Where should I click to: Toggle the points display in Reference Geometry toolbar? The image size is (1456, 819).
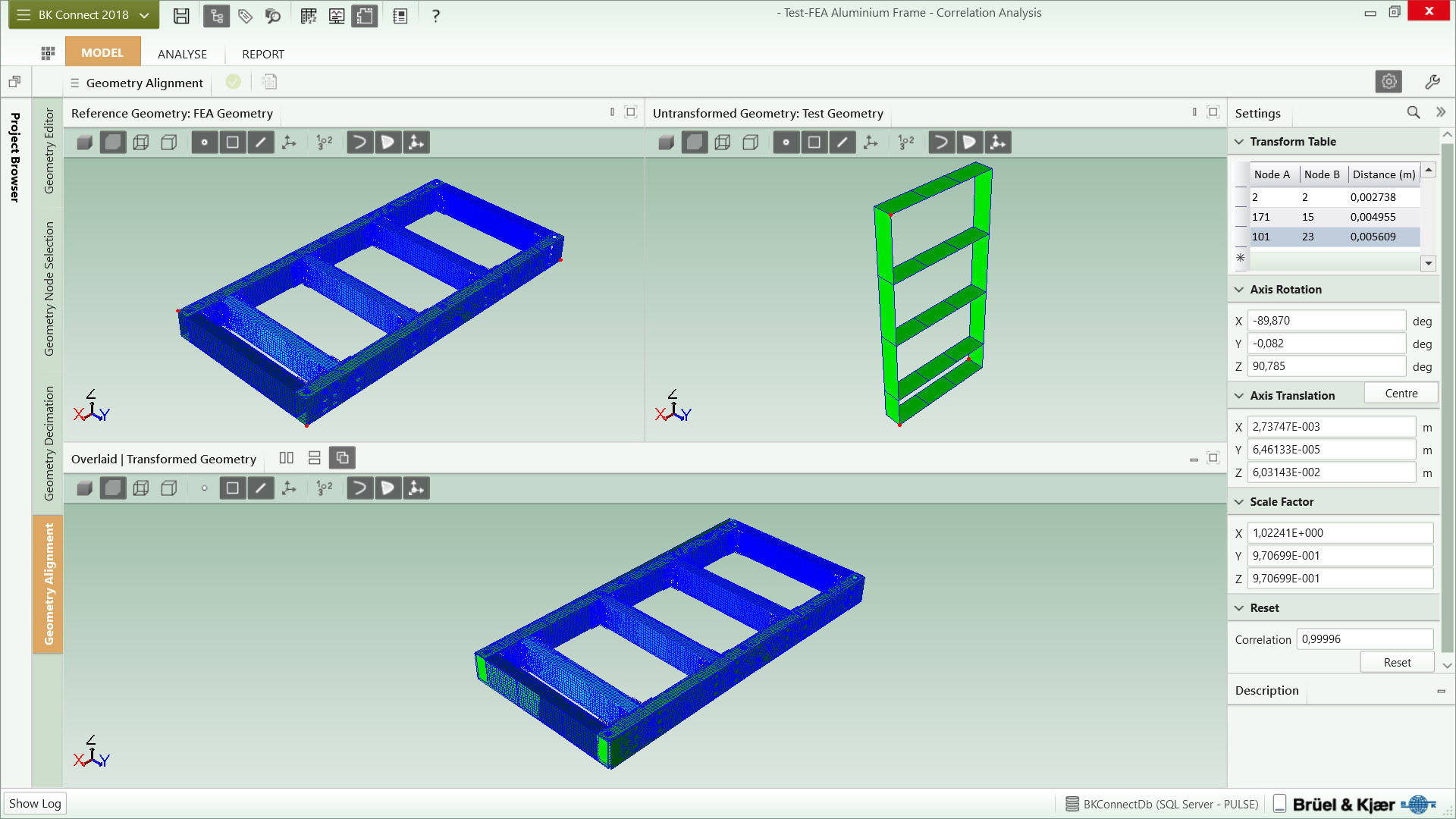pos(204,142)
